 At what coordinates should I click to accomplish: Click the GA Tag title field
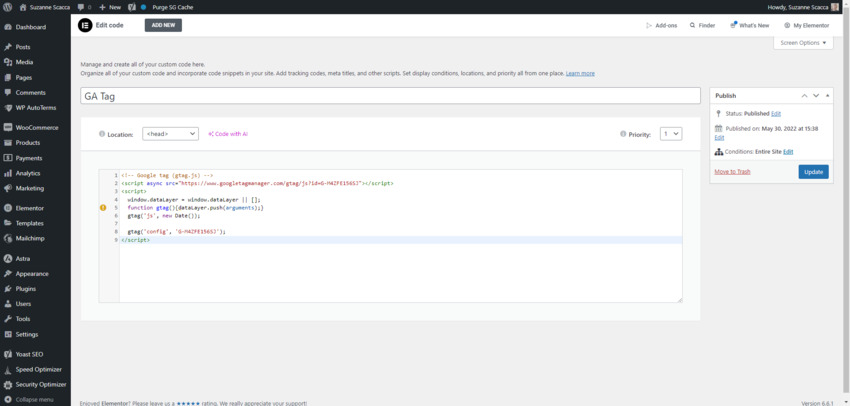point(390,96)
